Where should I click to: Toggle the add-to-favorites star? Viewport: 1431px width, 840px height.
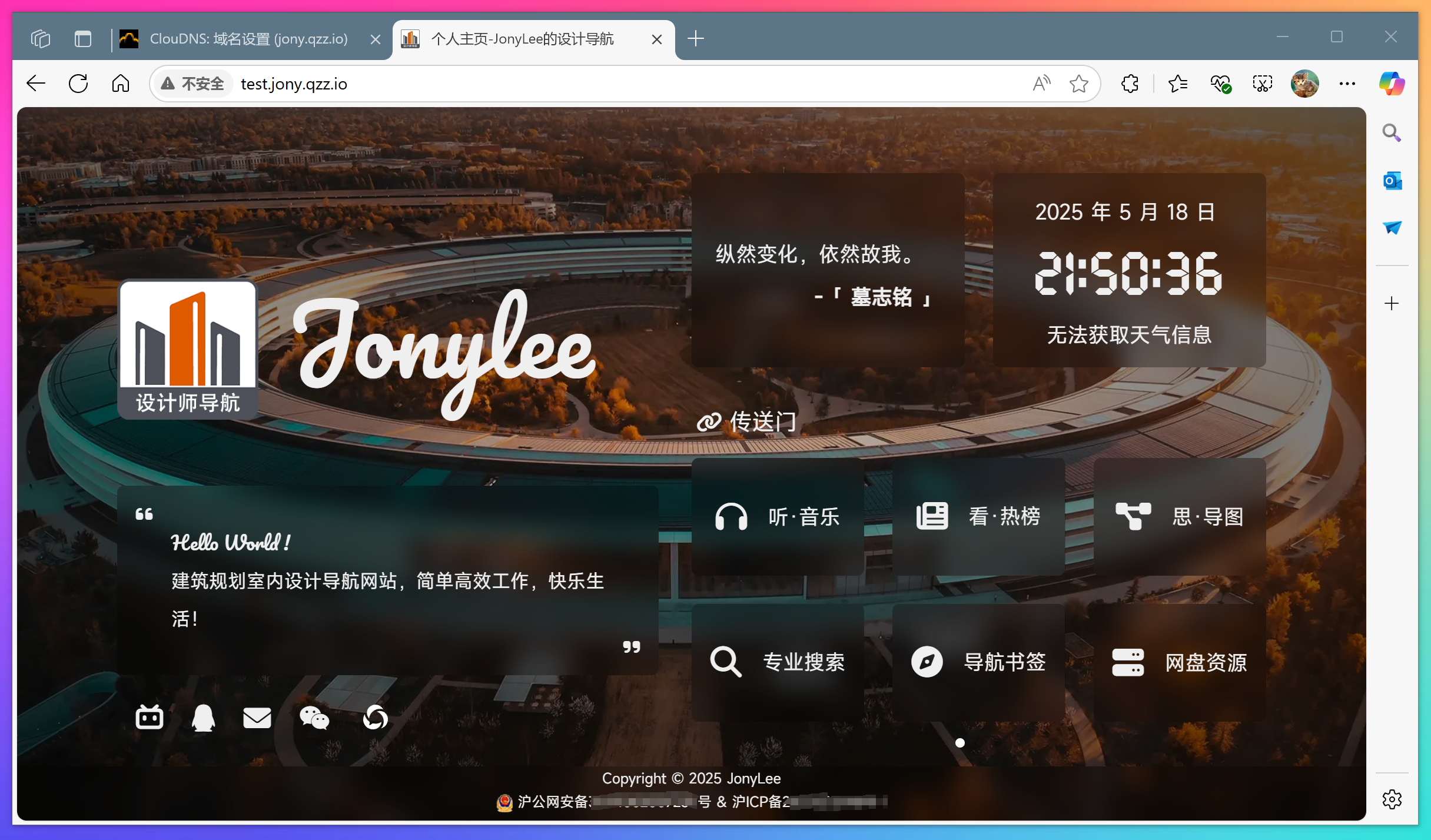[1078, 83]
